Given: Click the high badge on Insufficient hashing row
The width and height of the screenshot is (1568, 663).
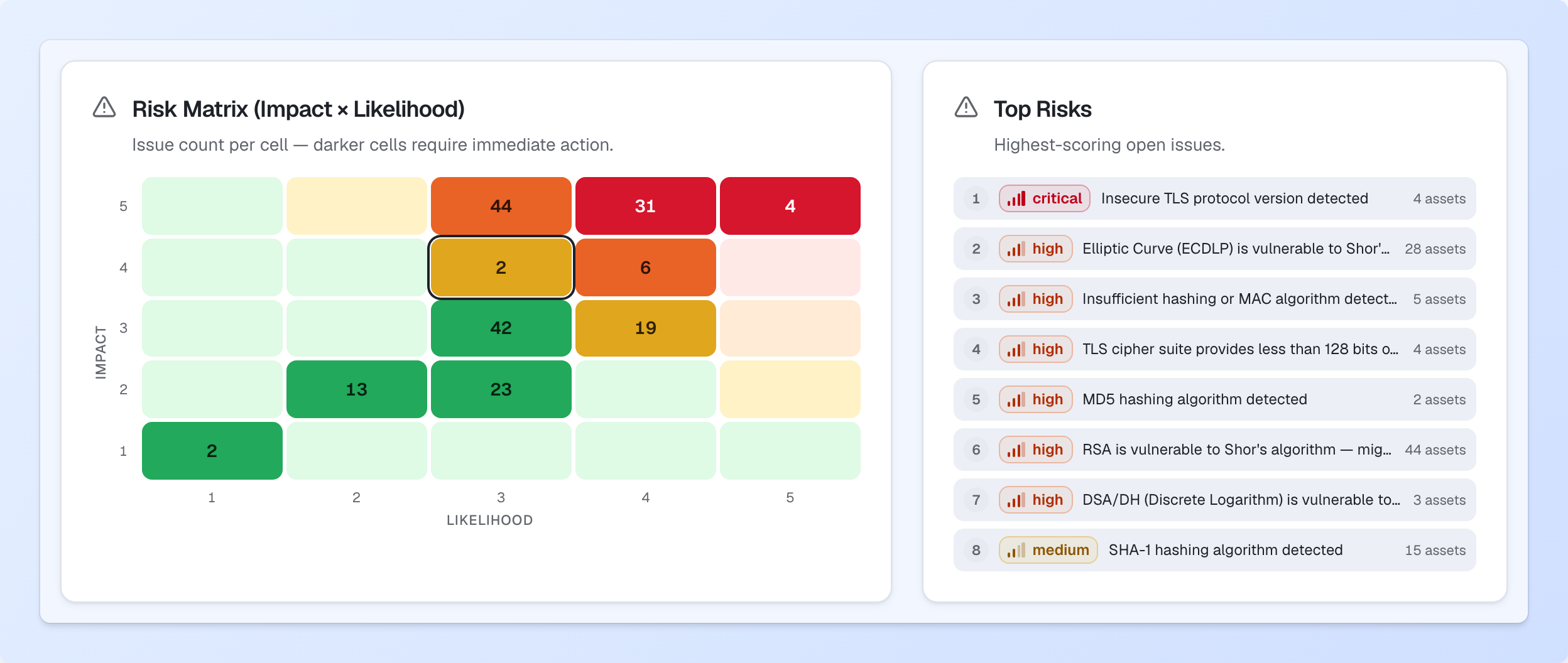Looking at the screenshot, I should click(x=1035, y=299).
